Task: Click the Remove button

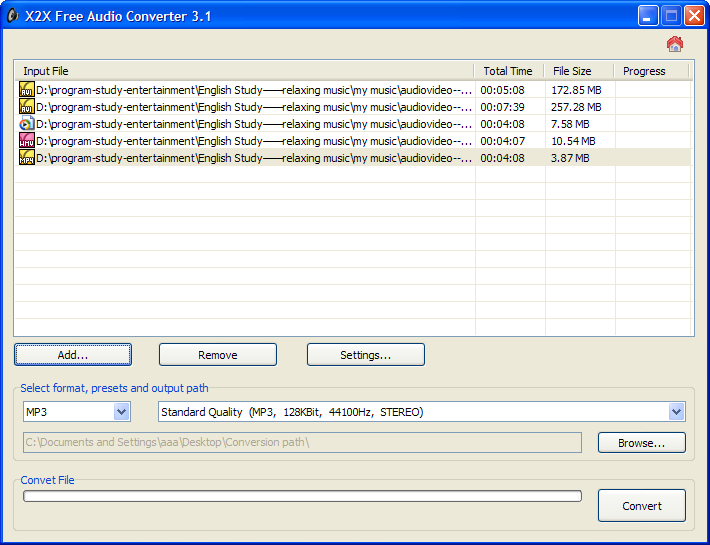Action: [218, 354]
